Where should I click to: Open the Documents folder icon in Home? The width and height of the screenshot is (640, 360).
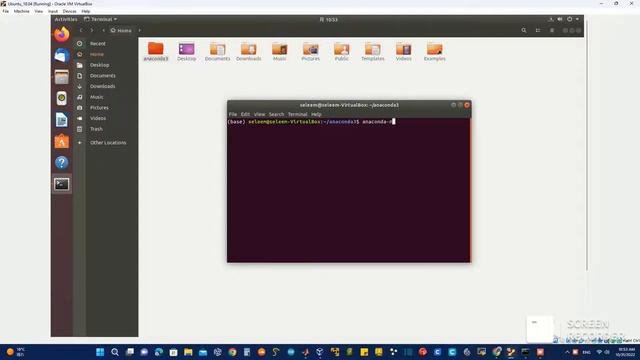(x=218, y=52)
